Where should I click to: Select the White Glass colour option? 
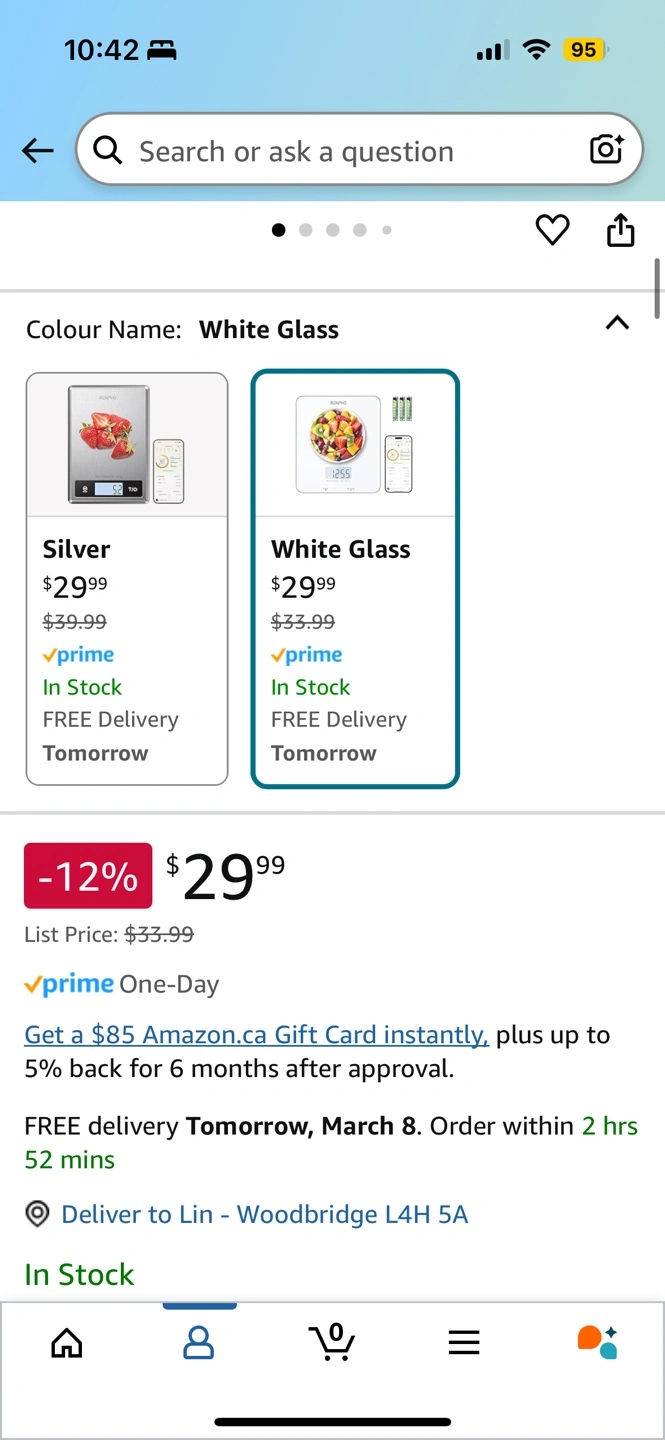coord(355,578)
